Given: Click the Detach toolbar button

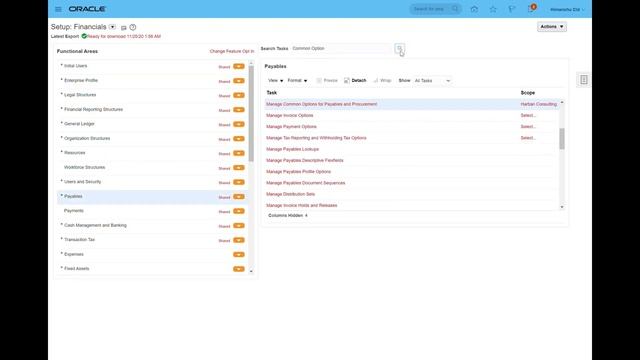Looking at the screenshot, I should tap(355, 80).
